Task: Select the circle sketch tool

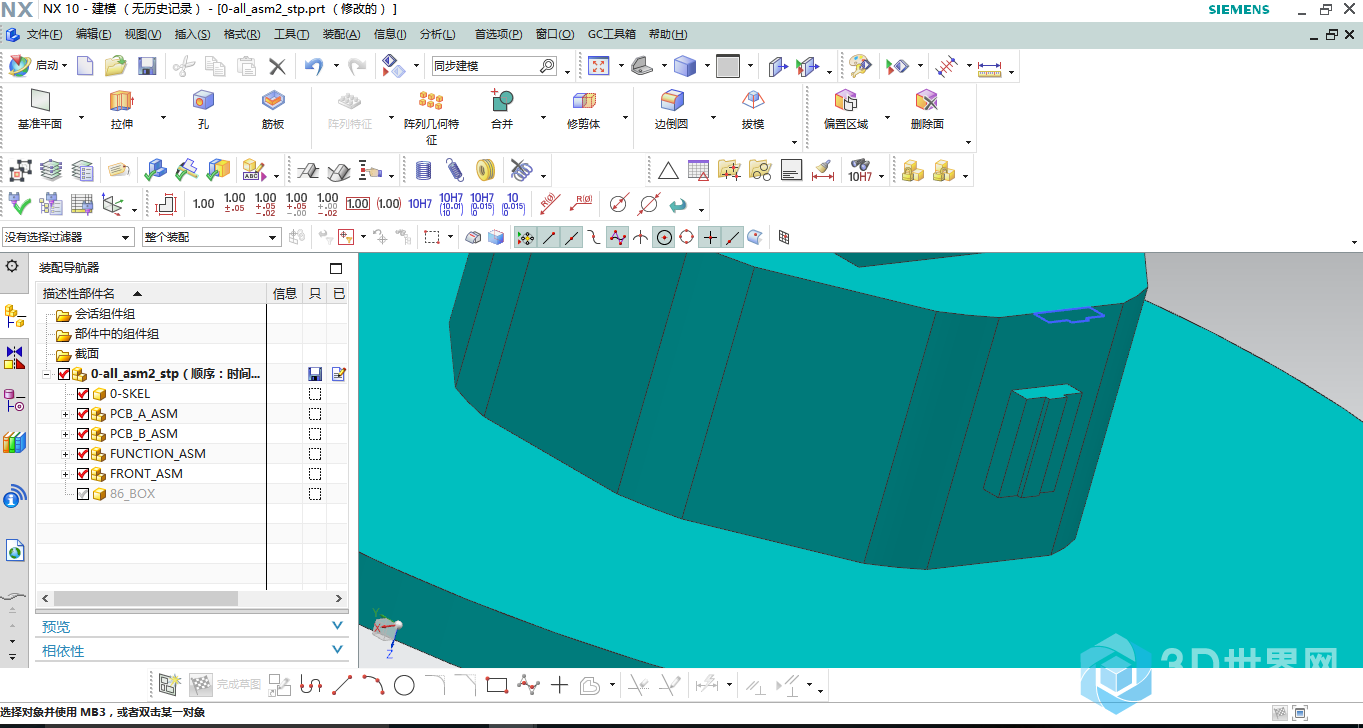Action: tap(404, 685)
